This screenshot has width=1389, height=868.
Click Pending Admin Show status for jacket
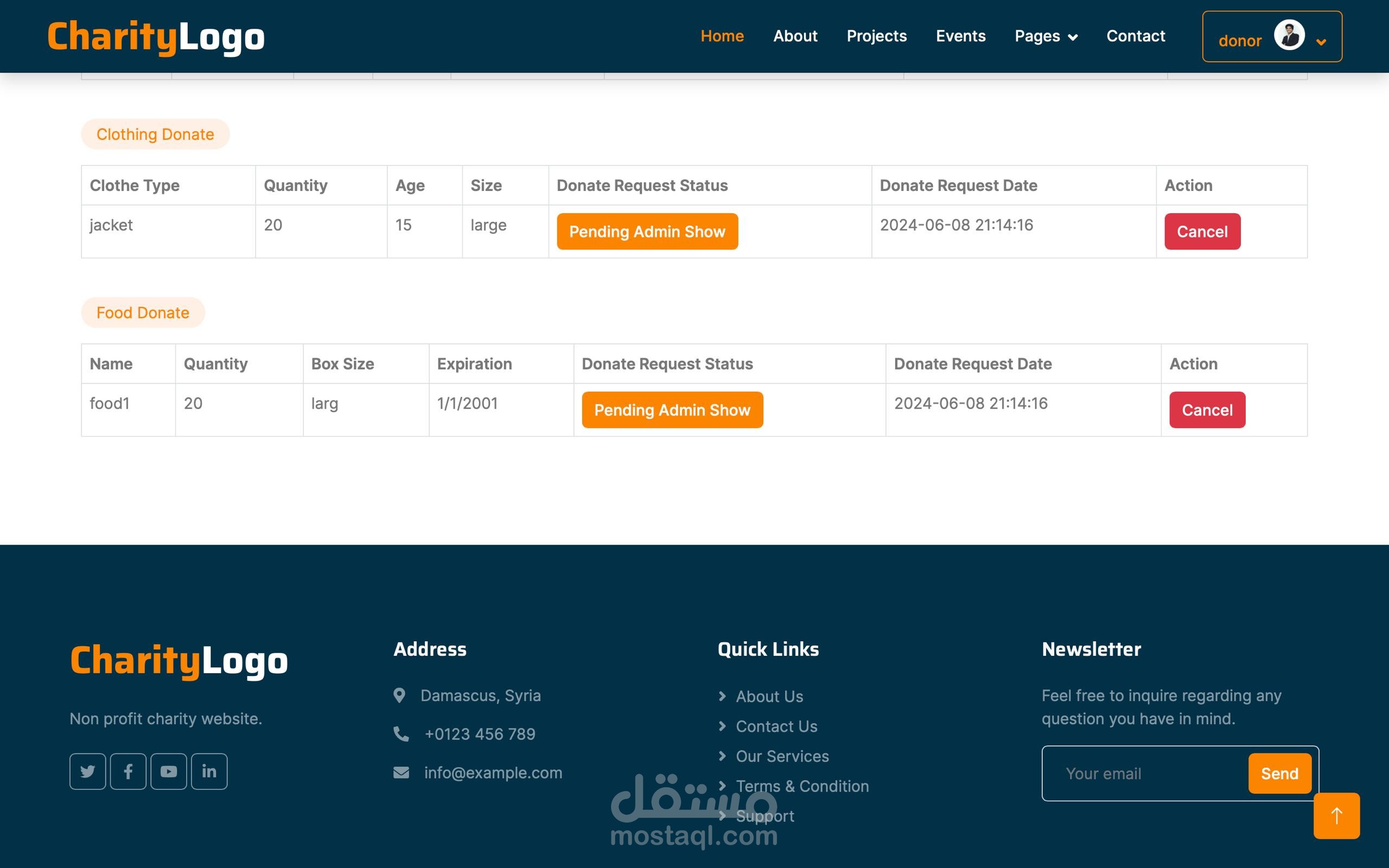[x=647, y=231]
